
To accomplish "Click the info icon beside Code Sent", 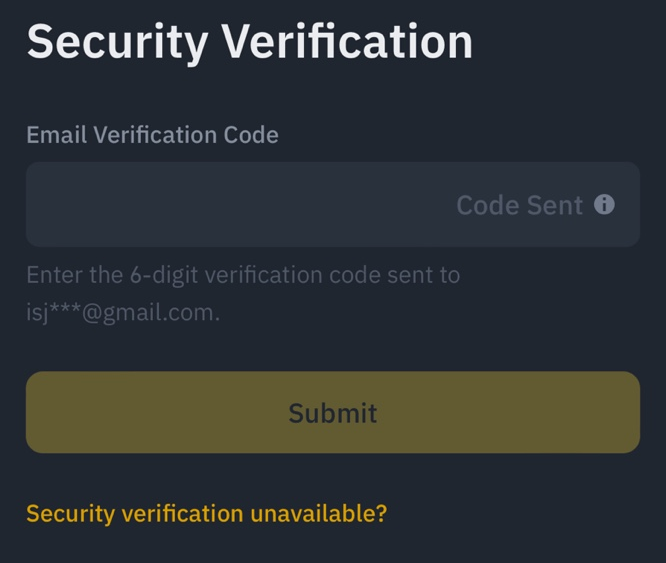I will pos(604,205).
